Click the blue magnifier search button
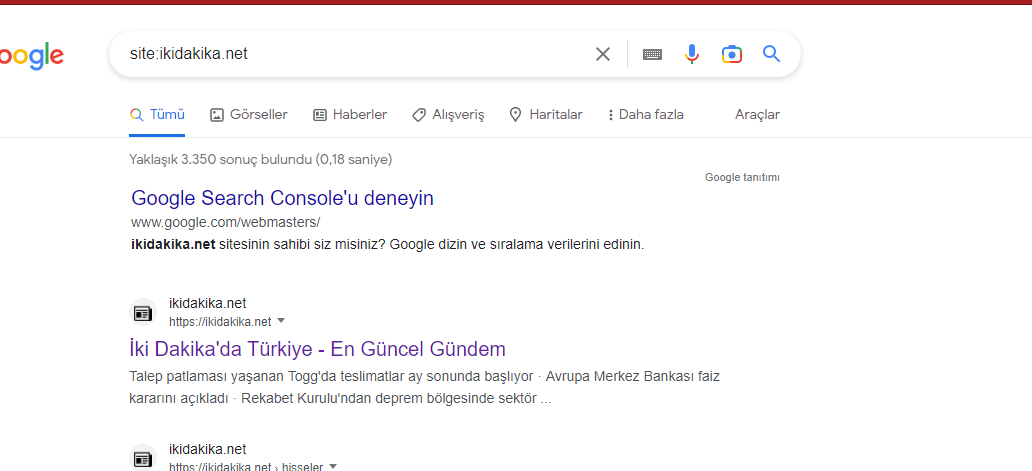This screenshot has width=1032, height=471. coord(771,54)
